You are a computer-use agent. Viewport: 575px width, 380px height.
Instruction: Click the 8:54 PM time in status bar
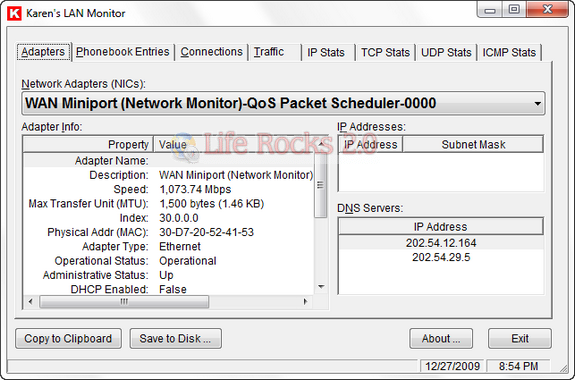coord(519,366)
